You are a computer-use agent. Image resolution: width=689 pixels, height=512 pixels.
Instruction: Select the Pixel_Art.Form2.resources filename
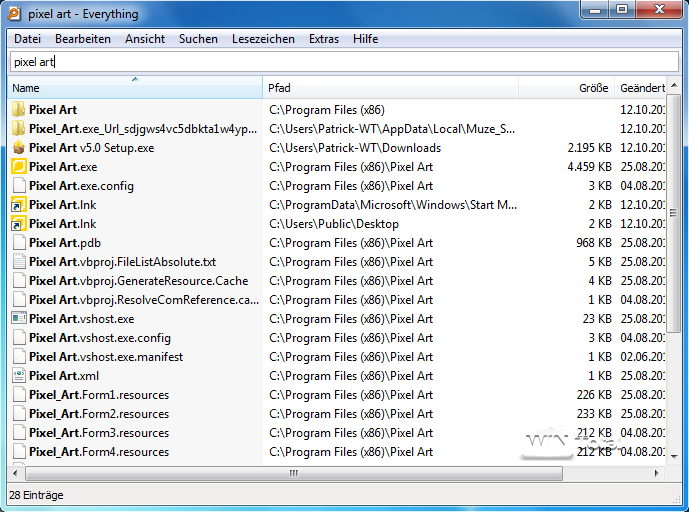click(99, 414)
